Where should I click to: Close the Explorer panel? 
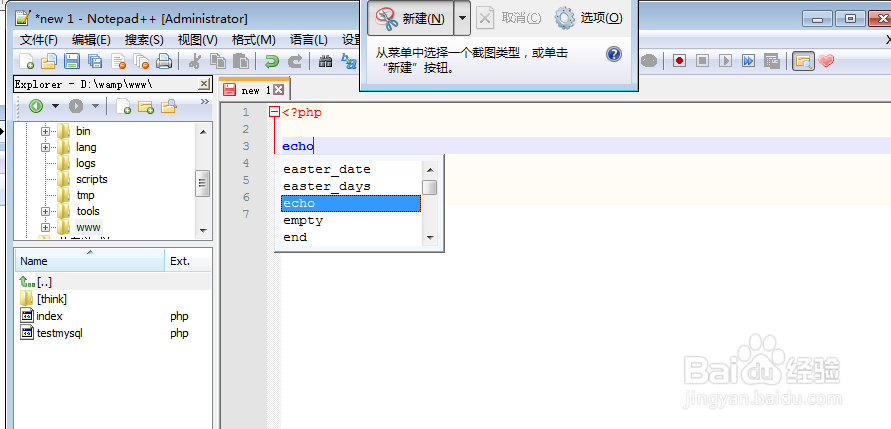[x=203, y=84]
